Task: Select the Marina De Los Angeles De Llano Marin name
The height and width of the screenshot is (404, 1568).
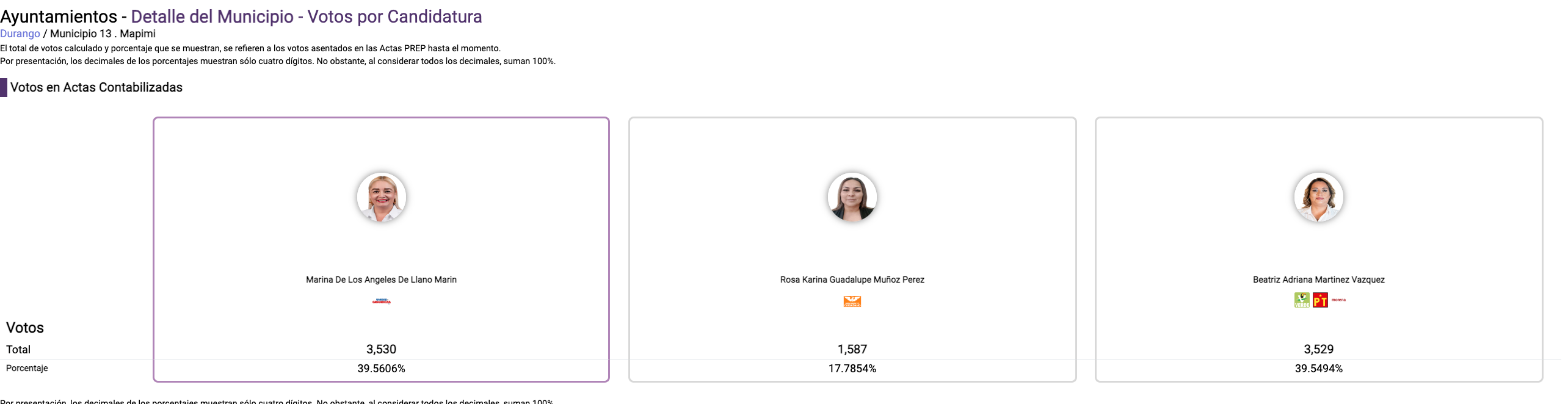Action: pos(381,280)
